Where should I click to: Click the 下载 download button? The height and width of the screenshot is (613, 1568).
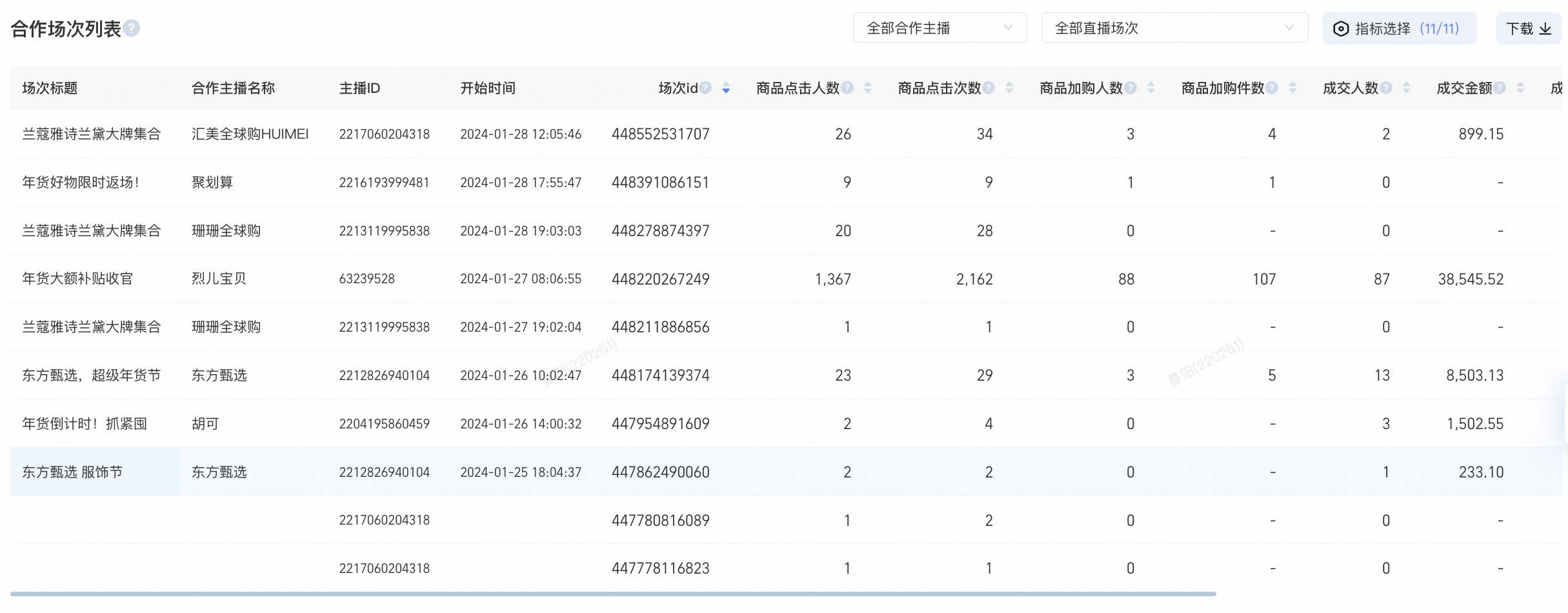point(1528,28)
